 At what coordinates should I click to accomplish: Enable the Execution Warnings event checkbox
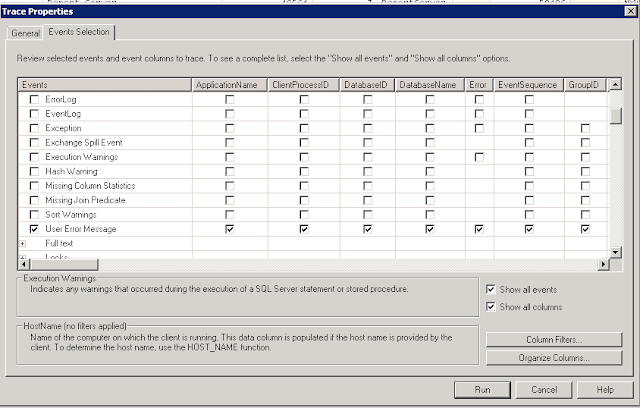34,157
